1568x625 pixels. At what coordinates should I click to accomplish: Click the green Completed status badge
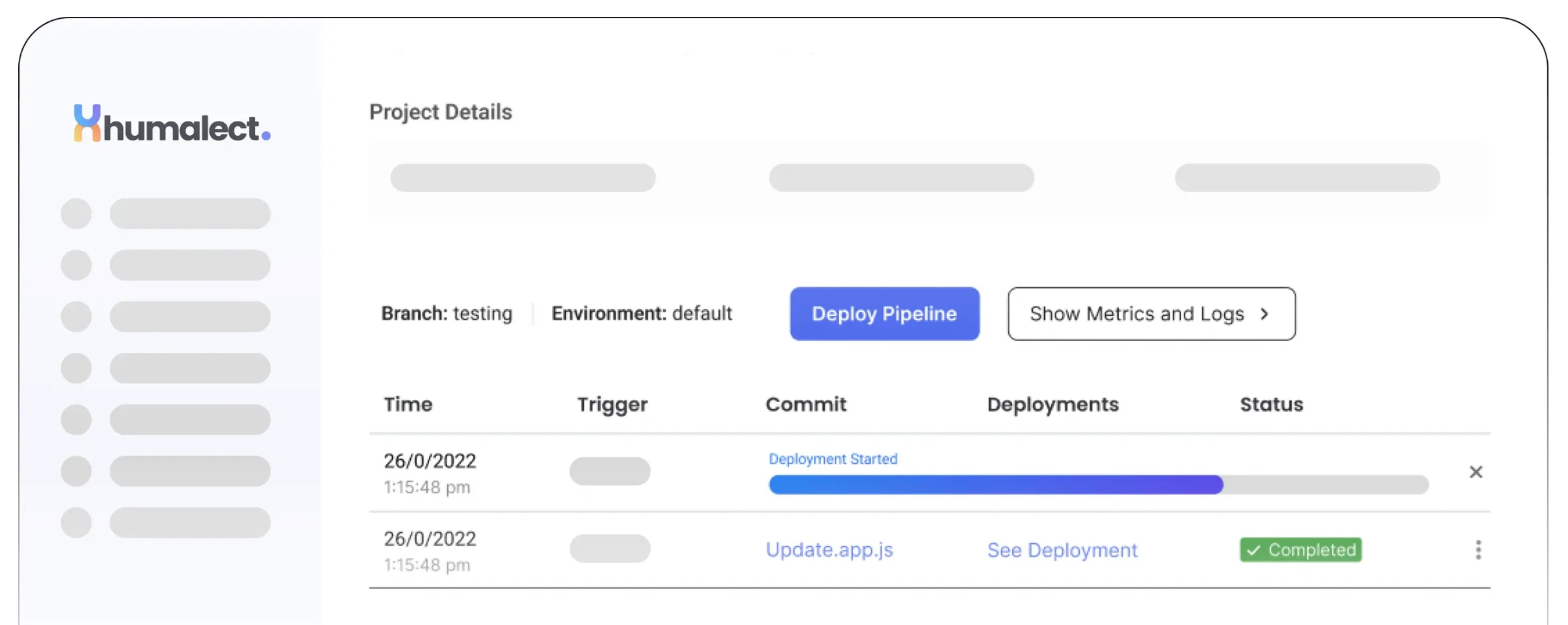click(1300, 550)
